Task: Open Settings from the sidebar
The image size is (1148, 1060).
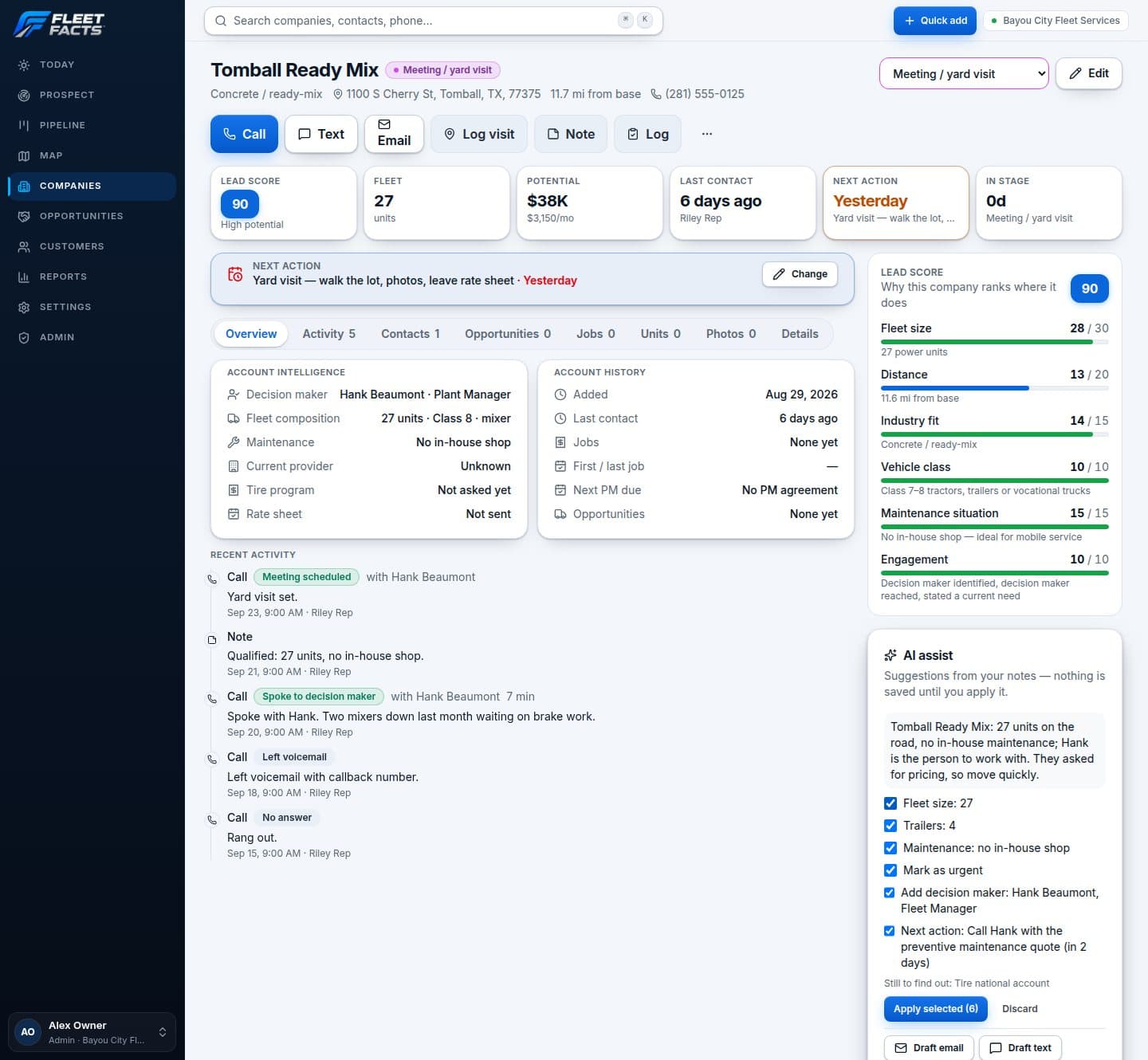Action: (92, 307)
